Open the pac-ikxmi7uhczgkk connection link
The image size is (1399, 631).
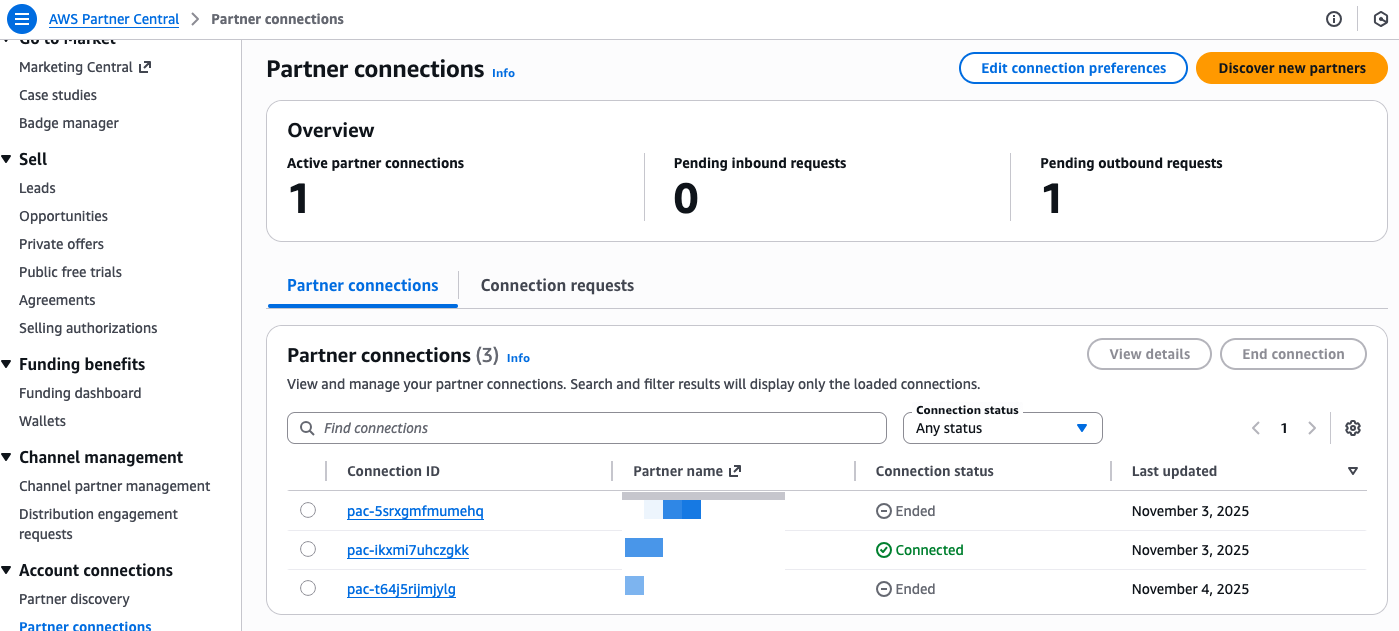(408, 550)
